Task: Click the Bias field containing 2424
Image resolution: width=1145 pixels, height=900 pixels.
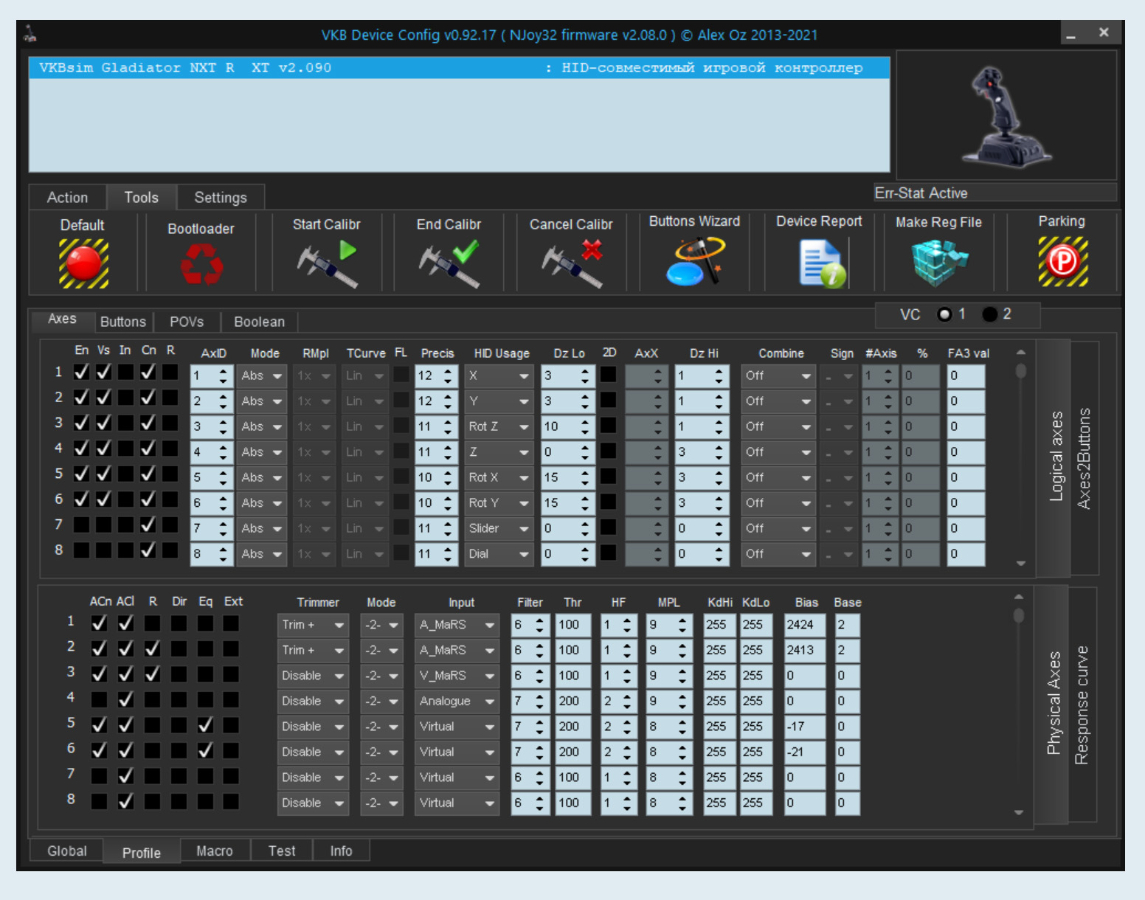Action: pos(805,625)
